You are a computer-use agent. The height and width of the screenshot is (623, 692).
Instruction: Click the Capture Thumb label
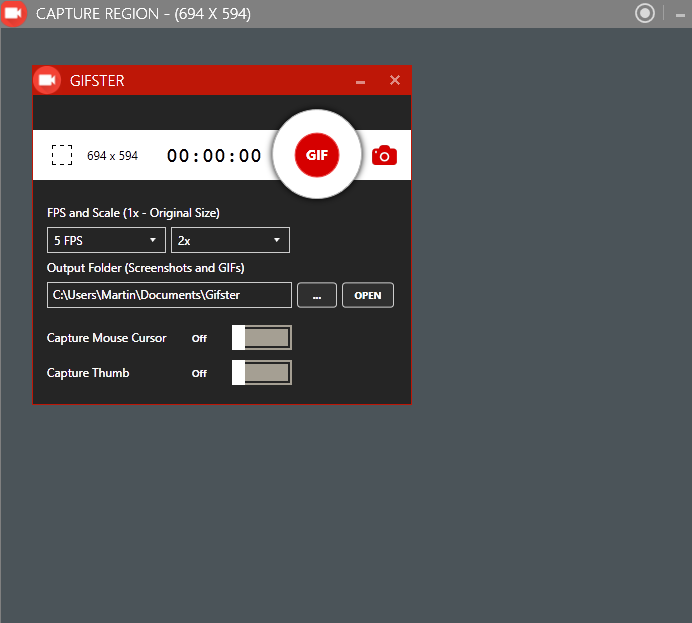pyautogui.click(x=88, y=373)
